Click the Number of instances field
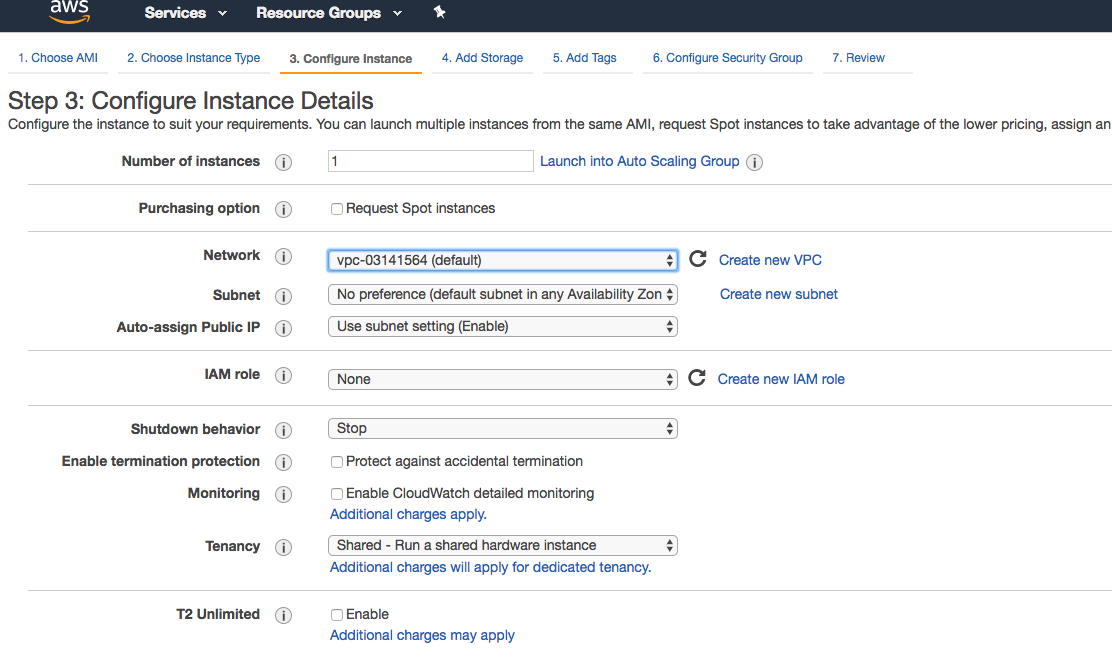 (430, 161)
